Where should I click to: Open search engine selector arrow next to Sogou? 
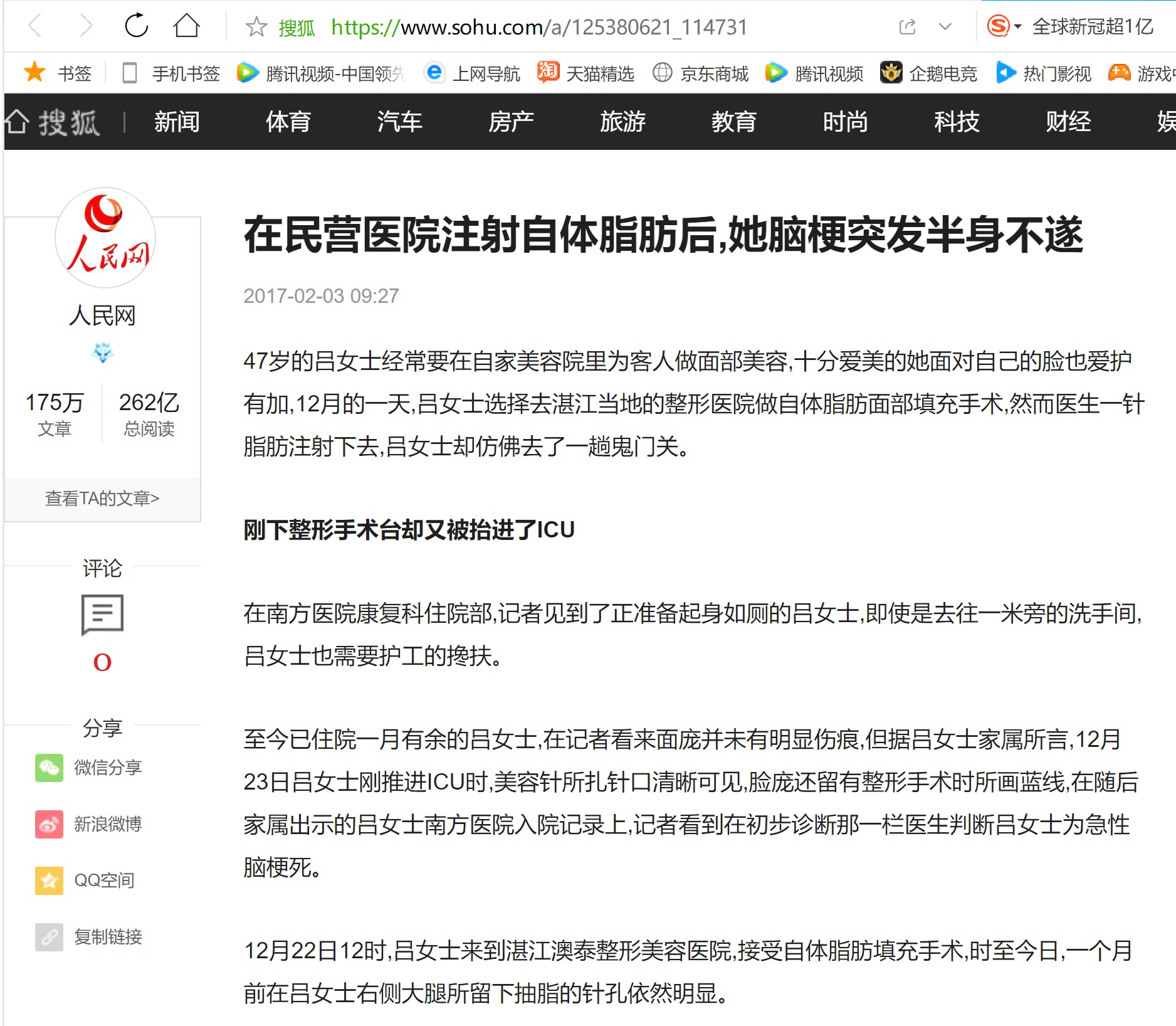[1017, 26]
